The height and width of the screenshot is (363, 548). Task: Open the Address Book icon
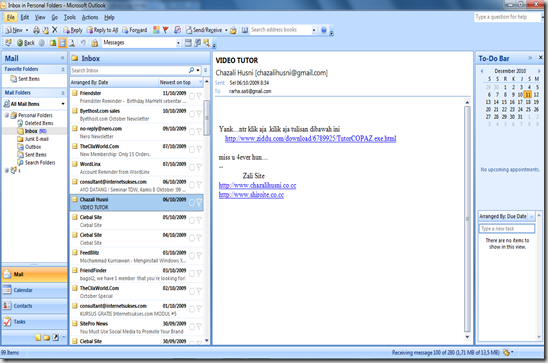[245, 30]
